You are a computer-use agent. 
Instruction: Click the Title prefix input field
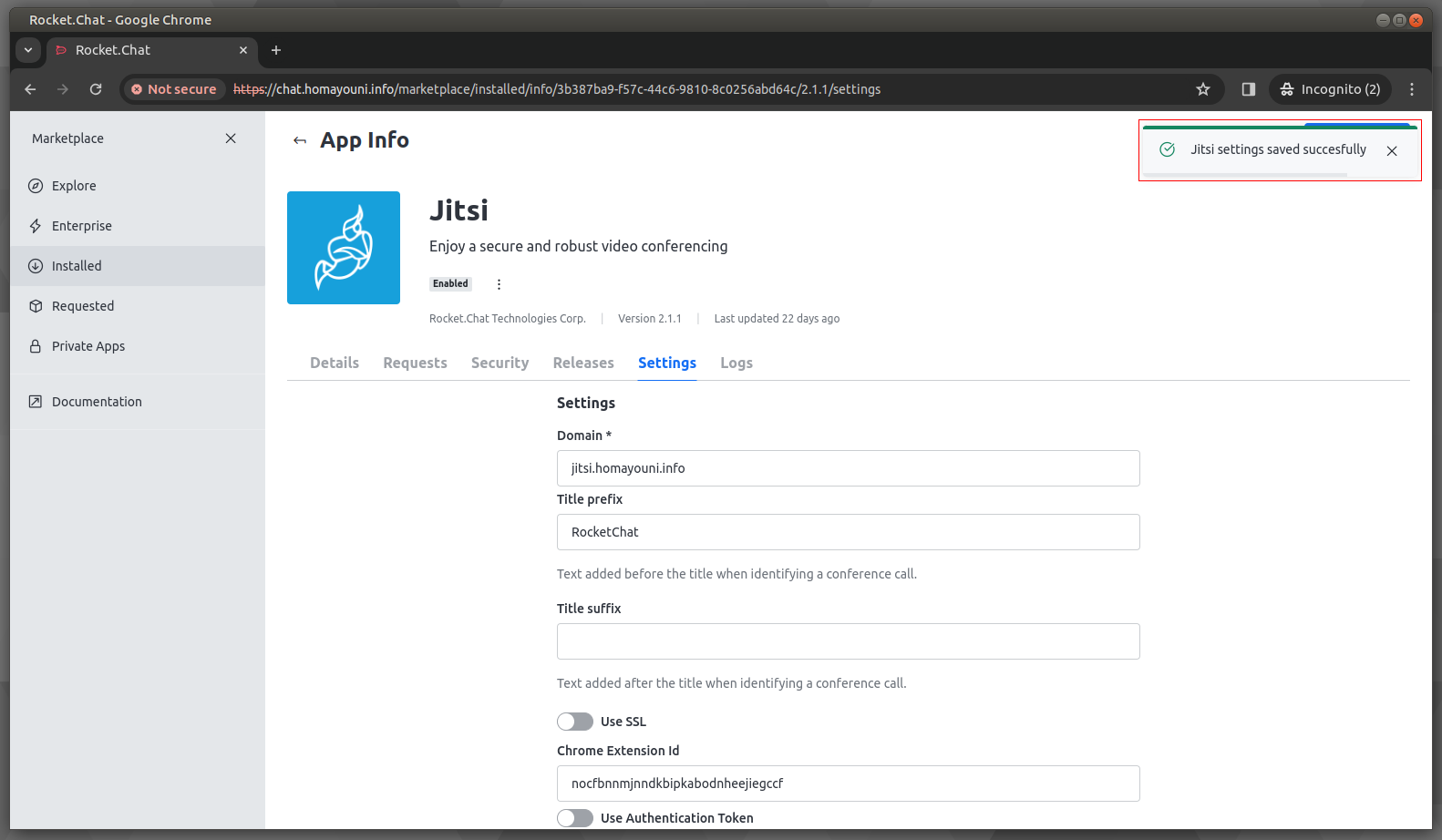(x=849, y=532)
